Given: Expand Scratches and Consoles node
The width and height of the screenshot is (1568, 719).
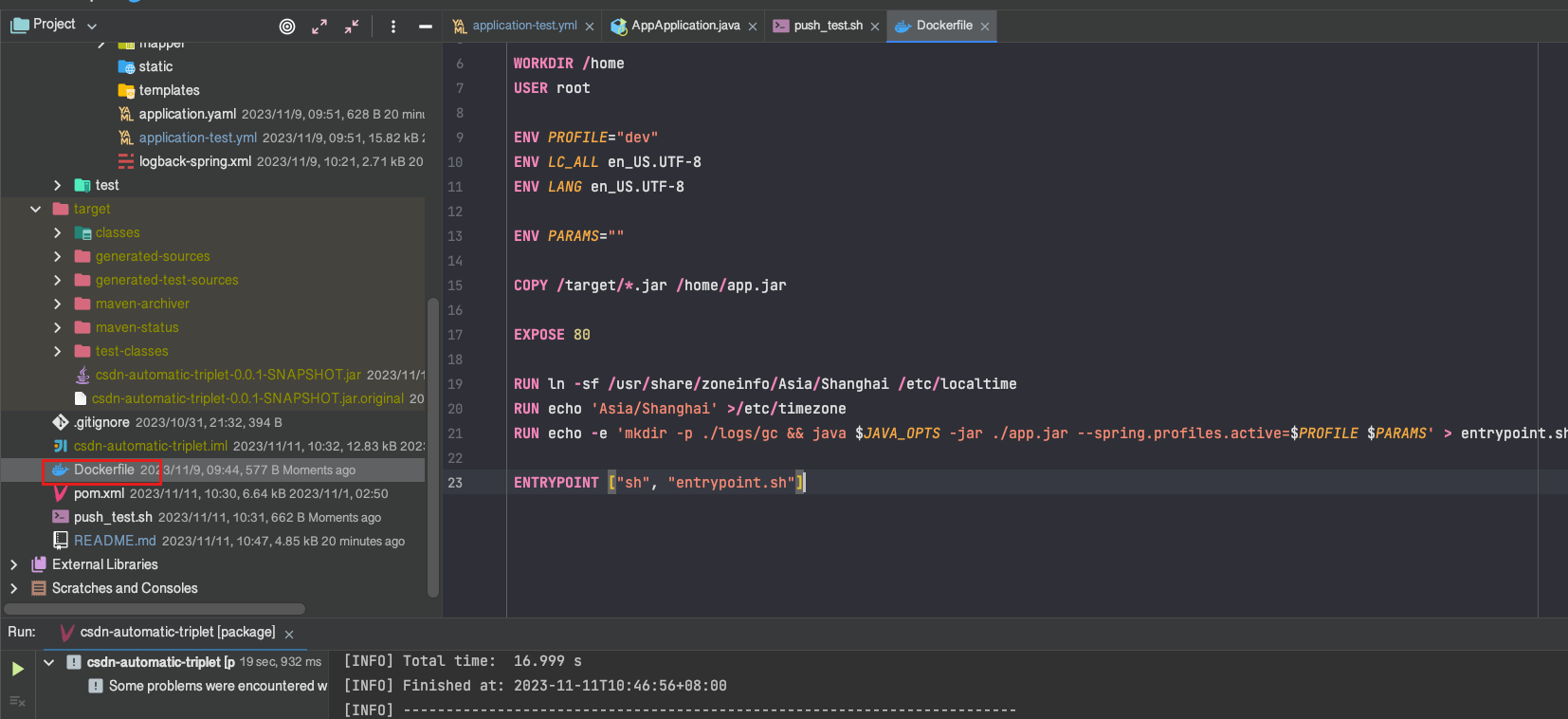Looking at the screenshot, I should 14,588.
